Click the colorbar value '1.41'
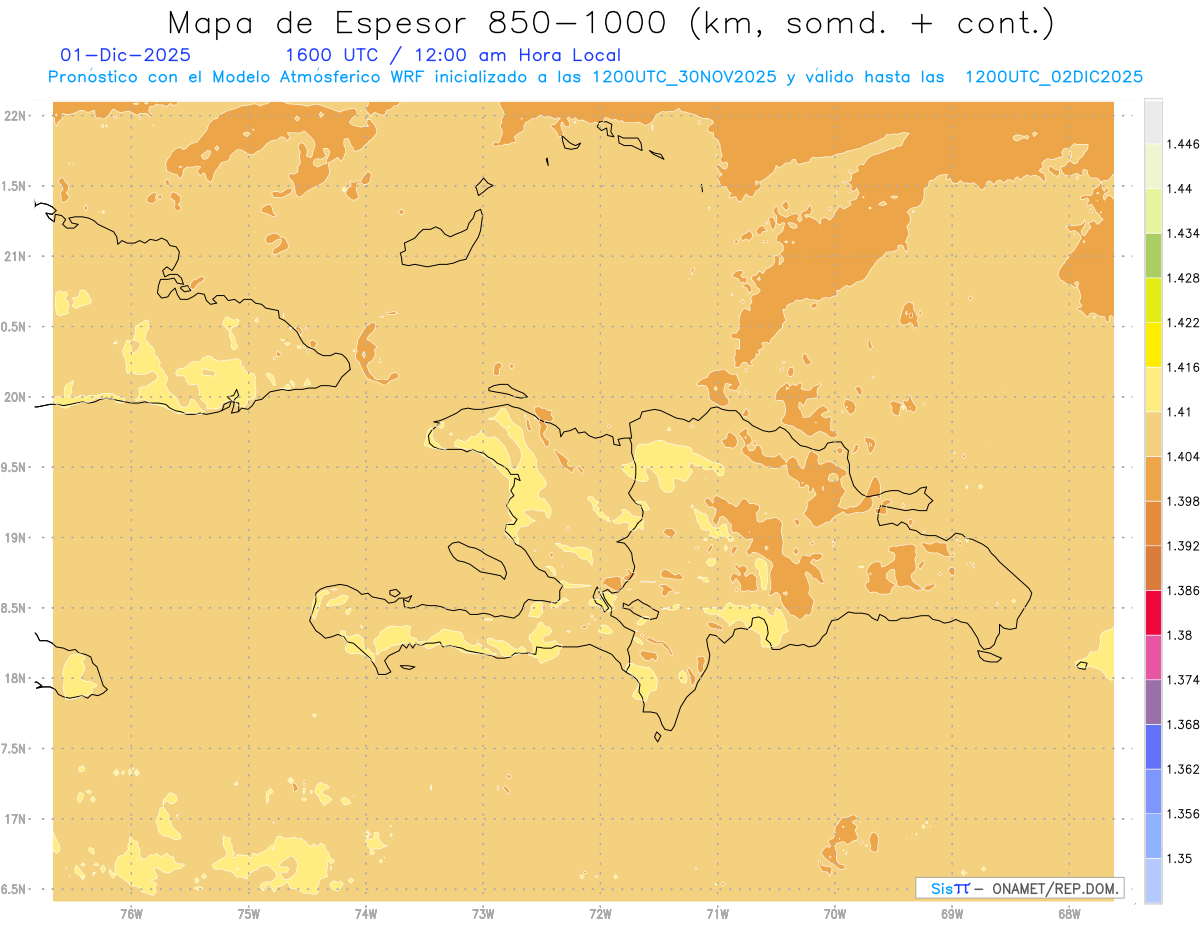The image size is (1200, 927). point(1180,412)
